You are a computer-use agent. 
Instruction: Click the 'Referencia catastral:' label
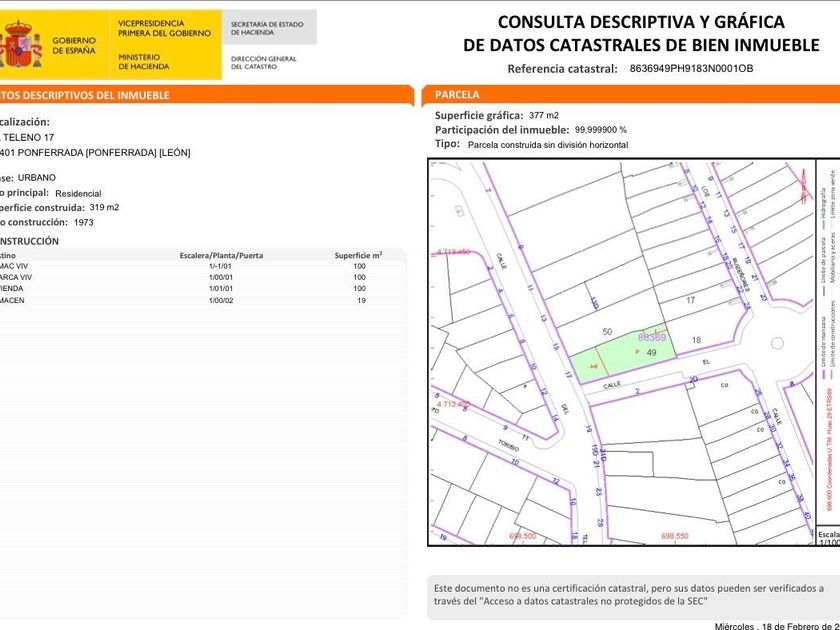click(562, 69)
